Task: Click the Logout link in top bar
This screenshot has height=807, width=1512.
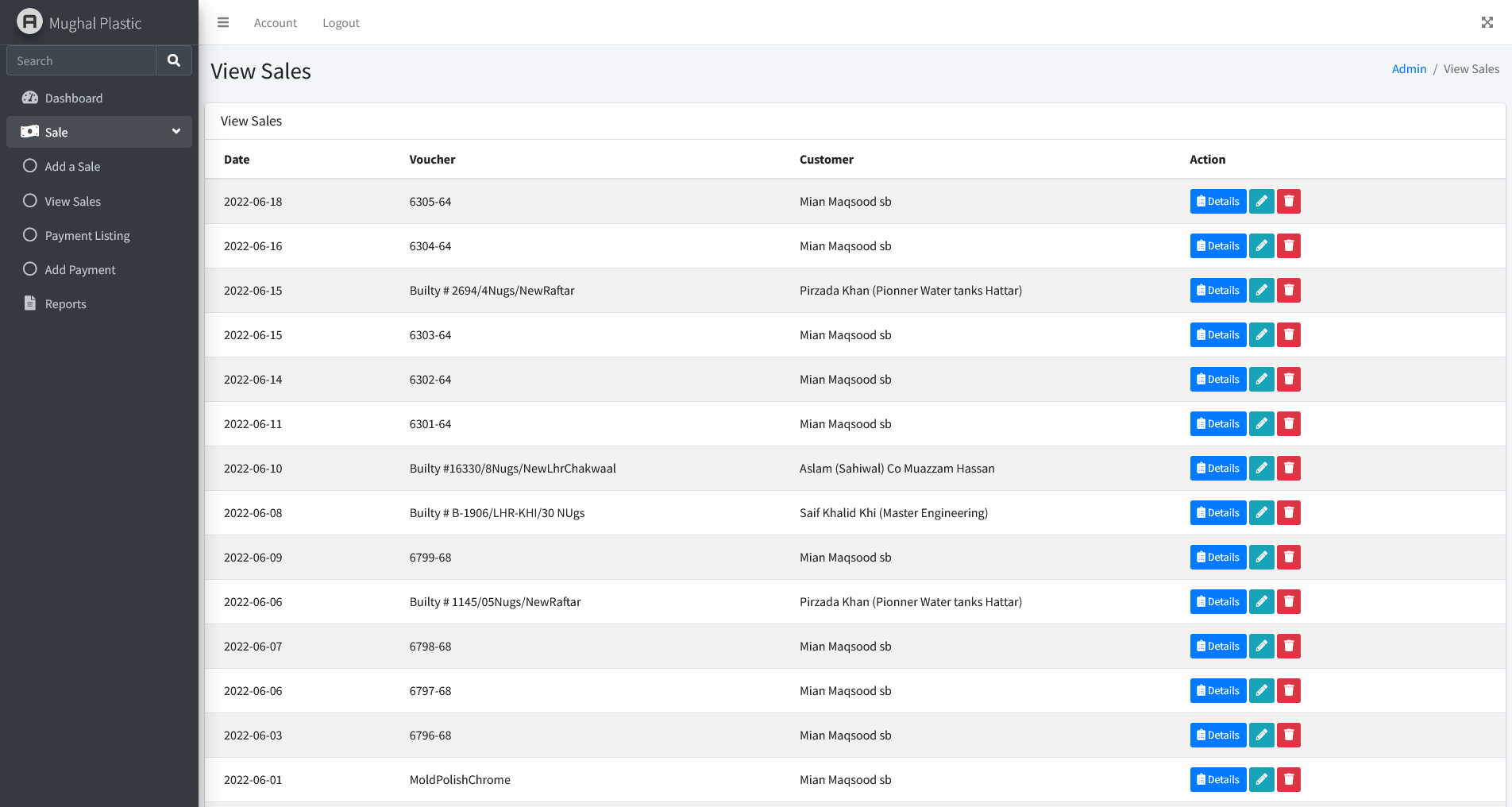Action: click(x=341, y=23)
